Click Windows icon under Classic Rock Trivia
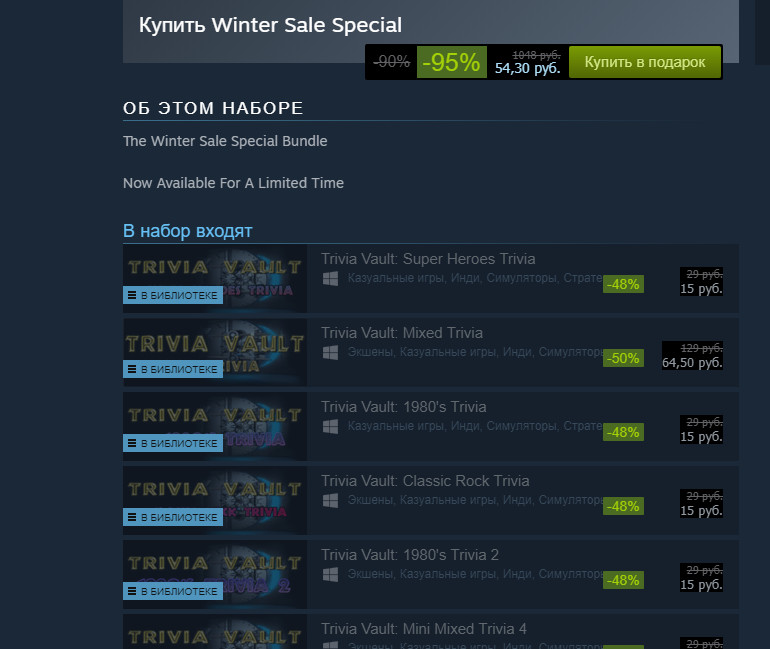 pos(330,501)
